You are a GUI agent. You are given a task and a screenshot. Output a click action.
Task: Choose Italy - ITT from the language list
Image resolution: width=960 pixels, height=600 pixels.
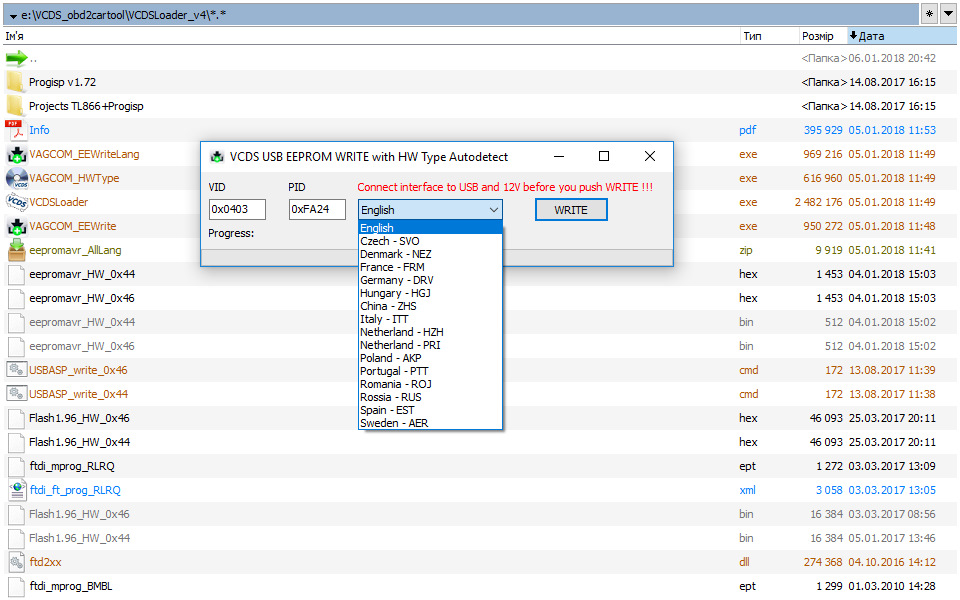point(430,320)
